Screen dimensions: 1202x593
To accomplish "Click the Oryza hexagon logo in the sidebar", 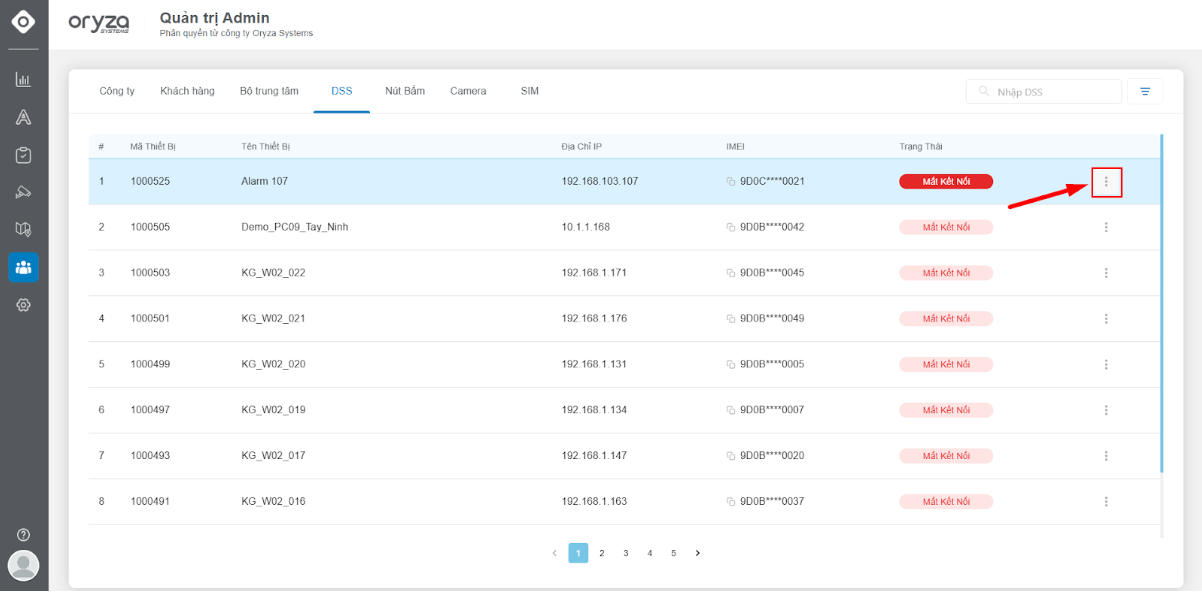I will pos(23,22).
